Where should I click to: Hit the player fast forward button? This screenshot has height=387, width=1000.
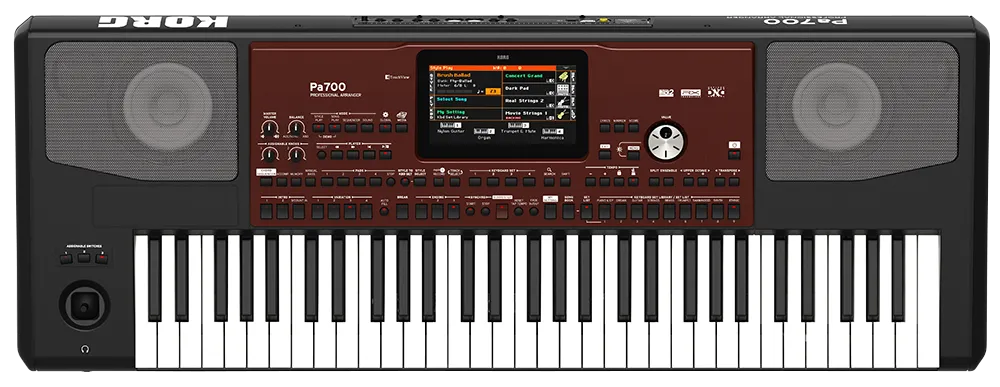point(353,155)
